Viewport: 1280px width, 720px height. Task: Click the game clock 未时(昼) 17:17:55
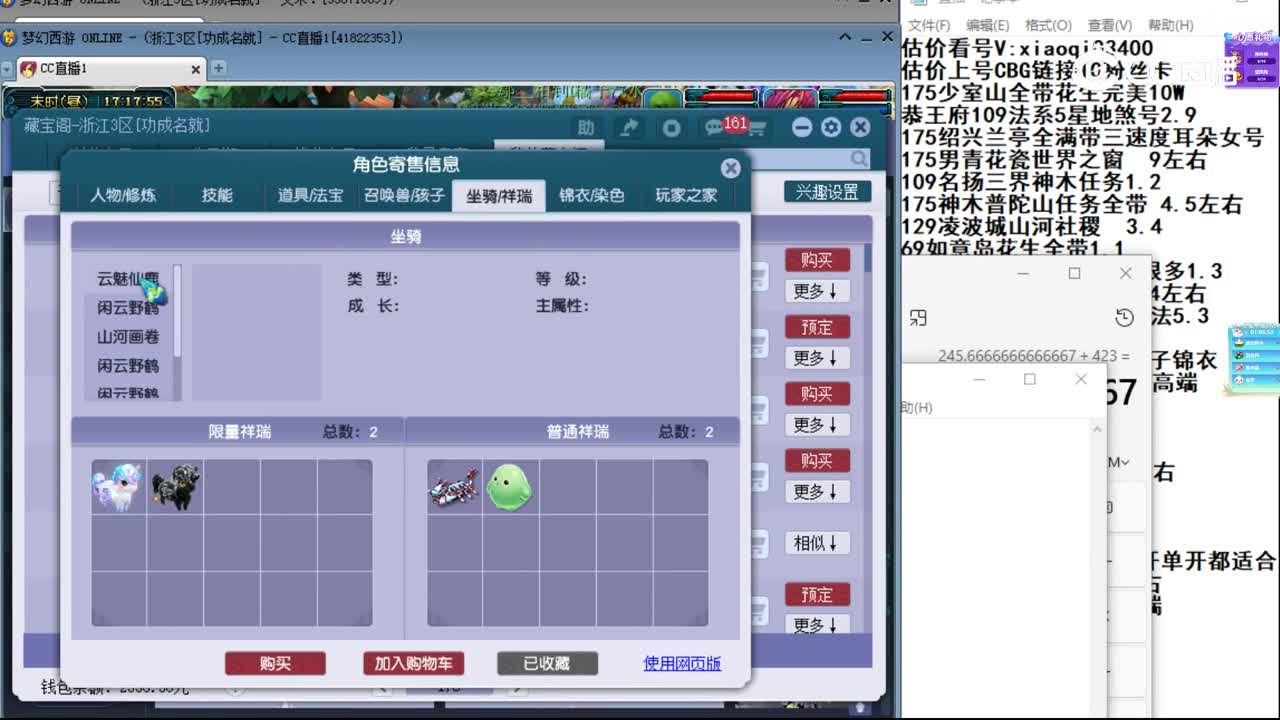point(95,101)
